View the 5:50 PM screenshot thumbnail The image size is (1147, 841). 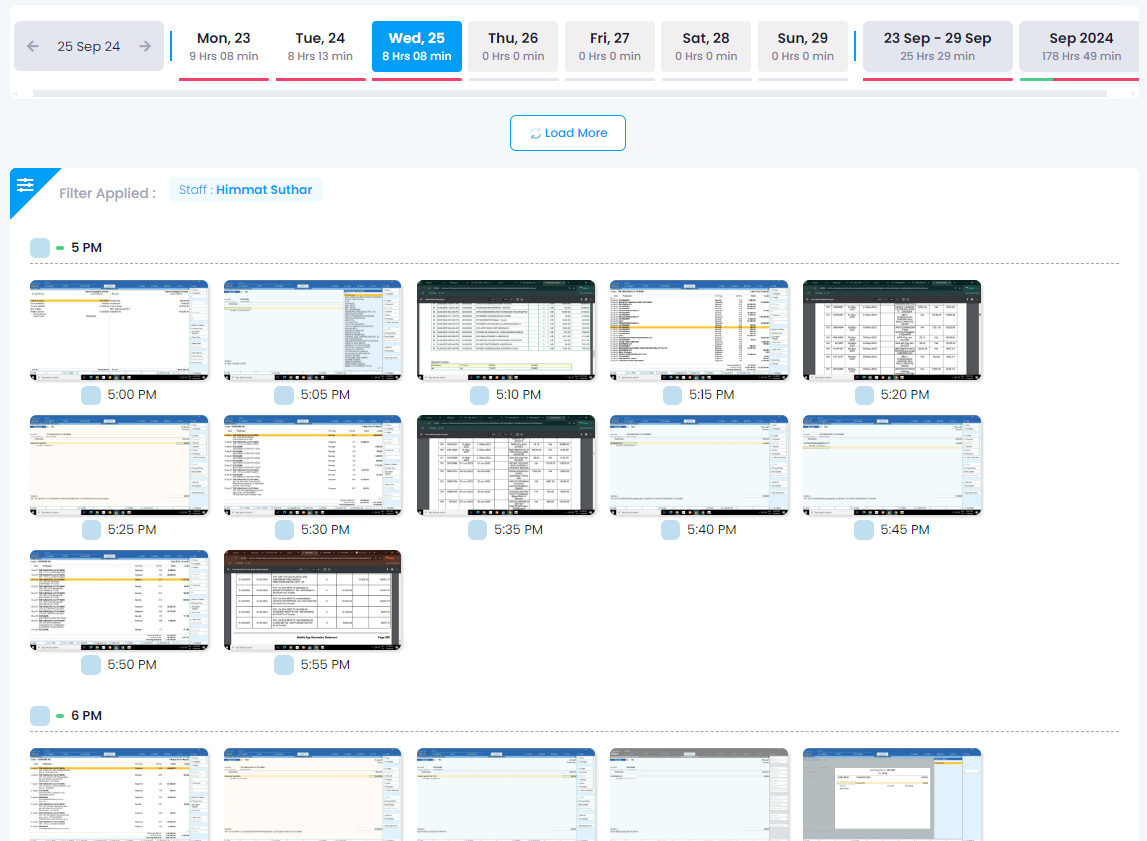click(x=119, y=600)
